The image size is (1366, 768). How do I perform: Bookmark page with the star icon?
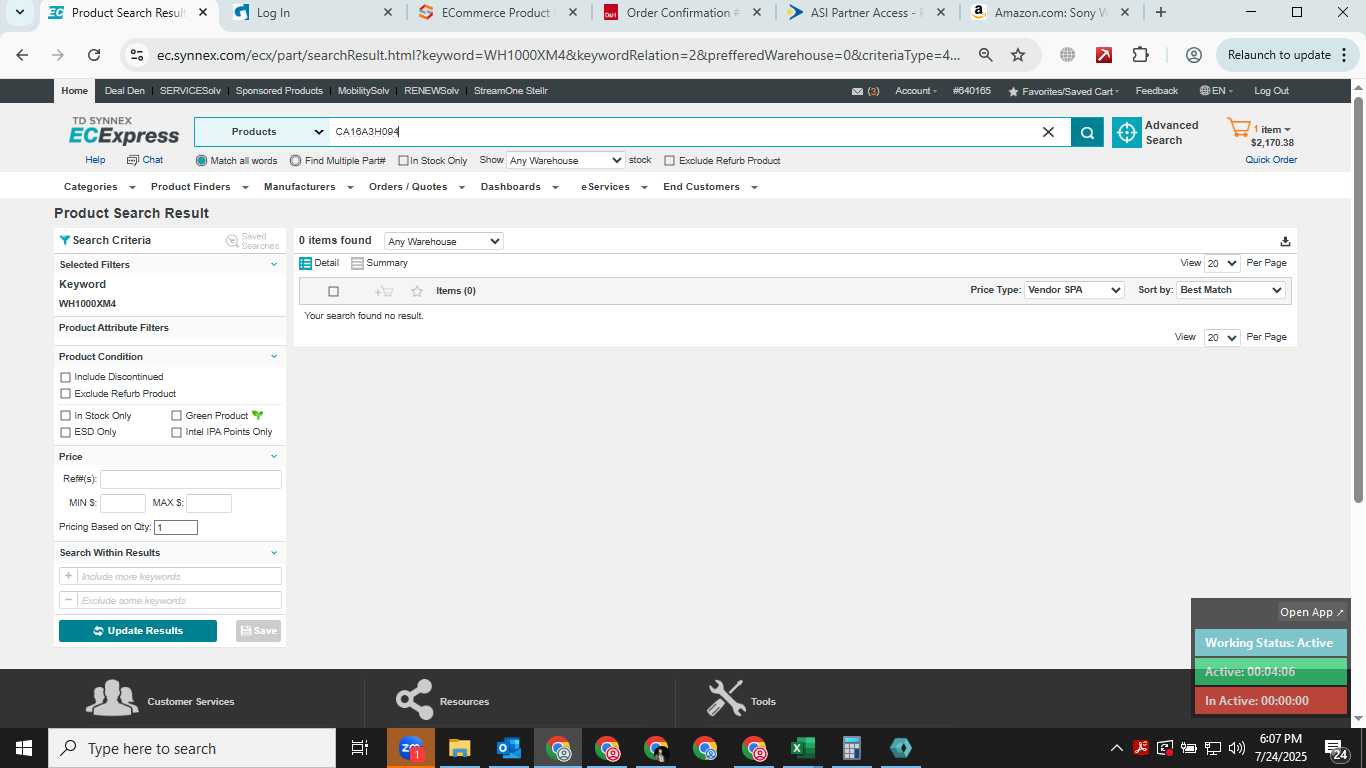[x=1018, y=55]
